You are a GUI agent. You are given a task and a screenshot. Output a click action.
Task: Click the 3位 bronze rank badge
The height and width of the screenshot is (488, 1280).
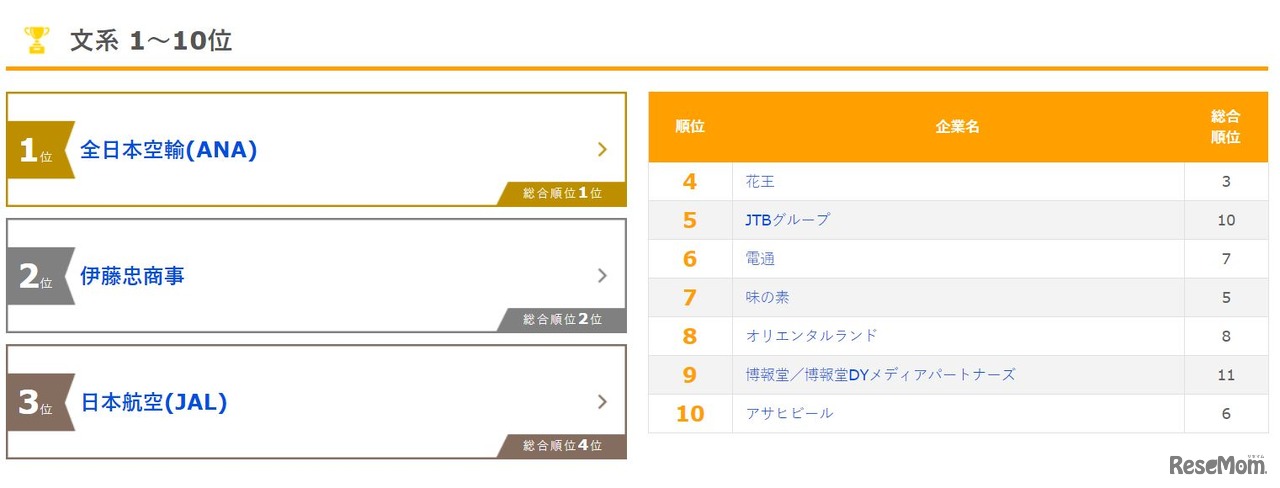pos(38,402)
